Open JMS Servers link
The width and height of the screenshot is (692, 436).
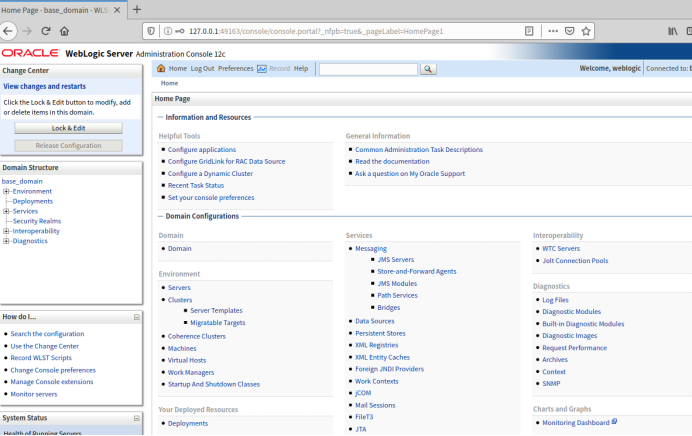(x=395, y=260)
